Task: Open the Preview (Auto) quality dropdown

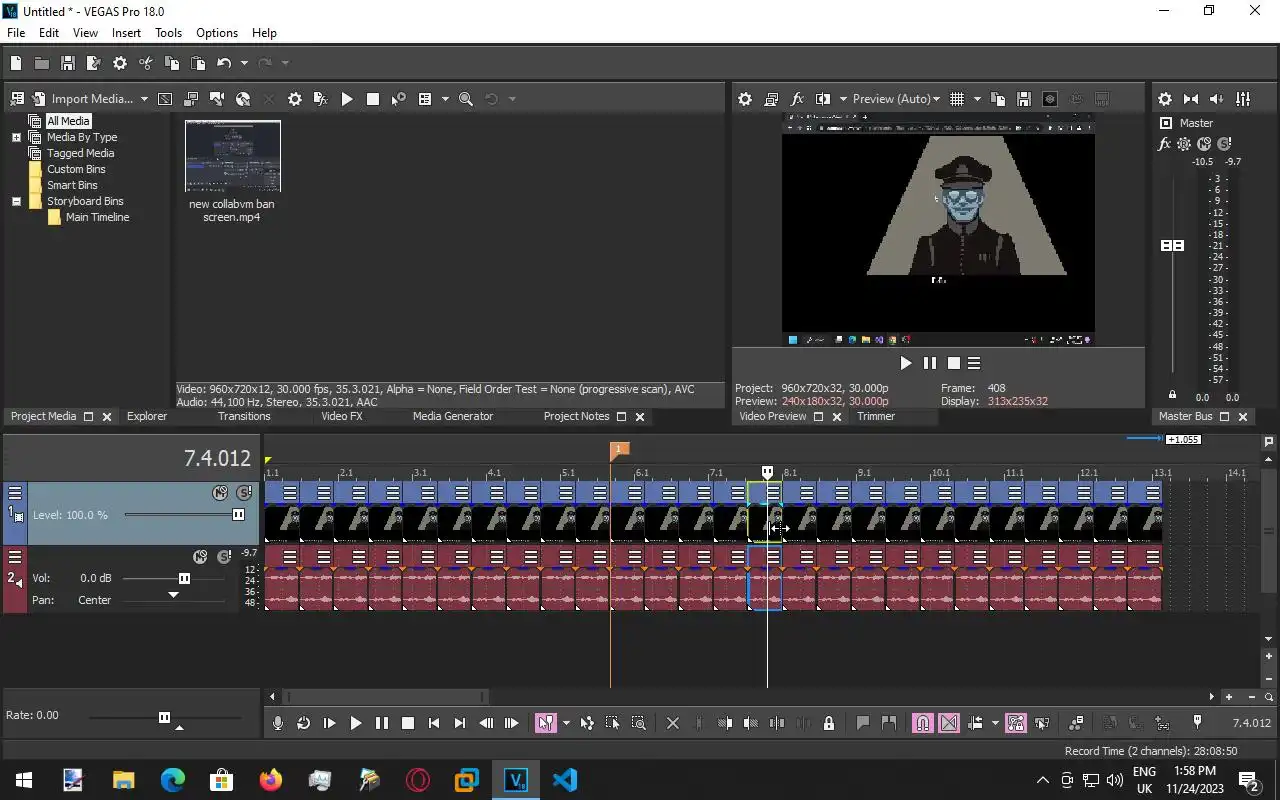Action: tap(896, 99)
